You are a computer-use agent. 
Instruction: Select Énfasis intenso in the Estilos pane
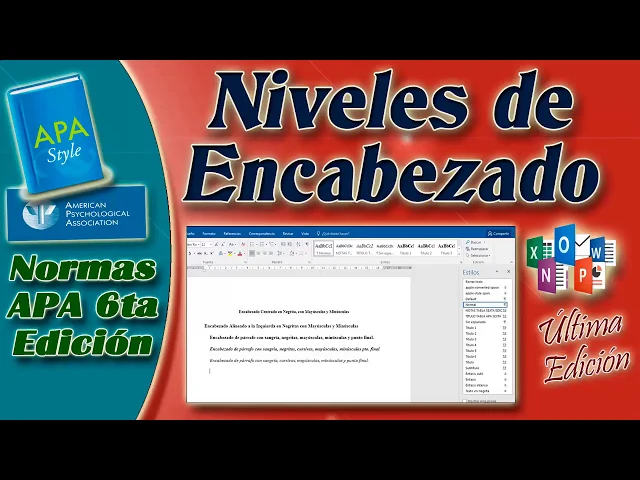click(x=485, y=385)
